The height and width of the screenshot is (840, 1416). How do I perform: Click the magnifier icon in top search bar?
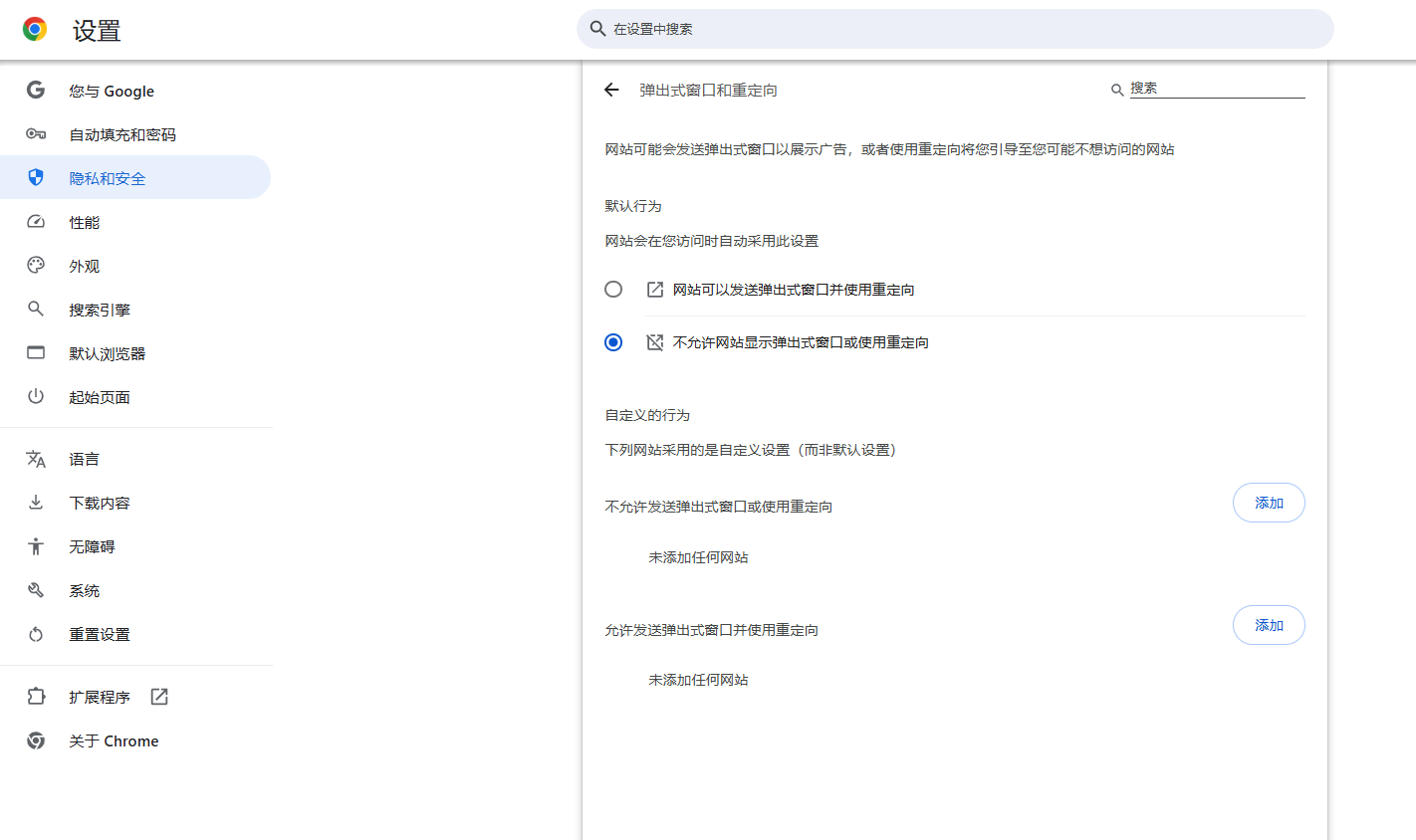click(x=597, y=29)
